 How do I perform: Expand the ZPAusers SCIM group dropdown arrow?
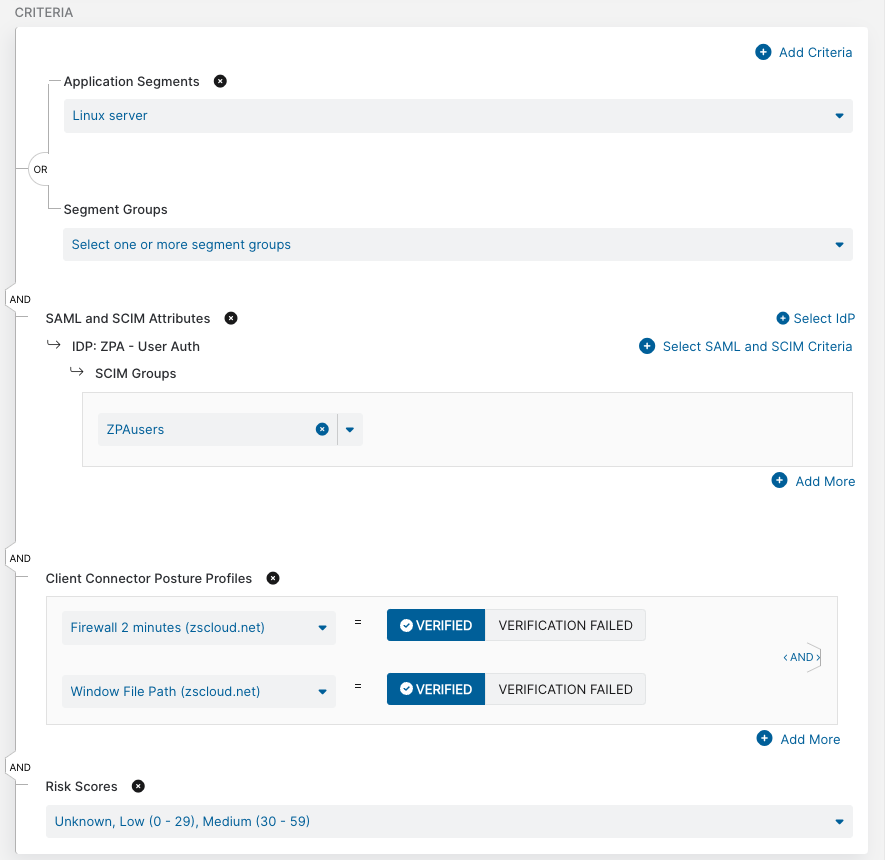point(350,430)
